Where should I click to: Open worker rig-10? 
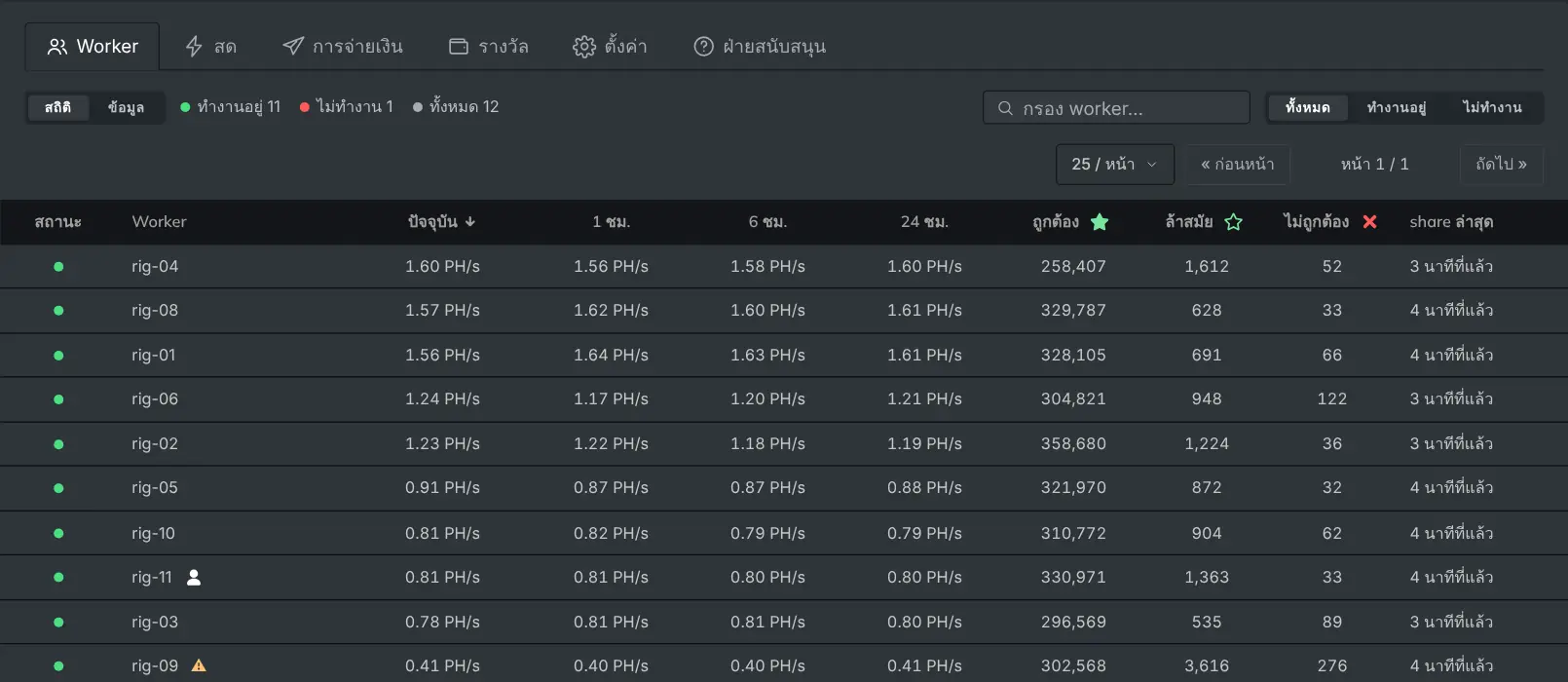[x=154, y=534]
